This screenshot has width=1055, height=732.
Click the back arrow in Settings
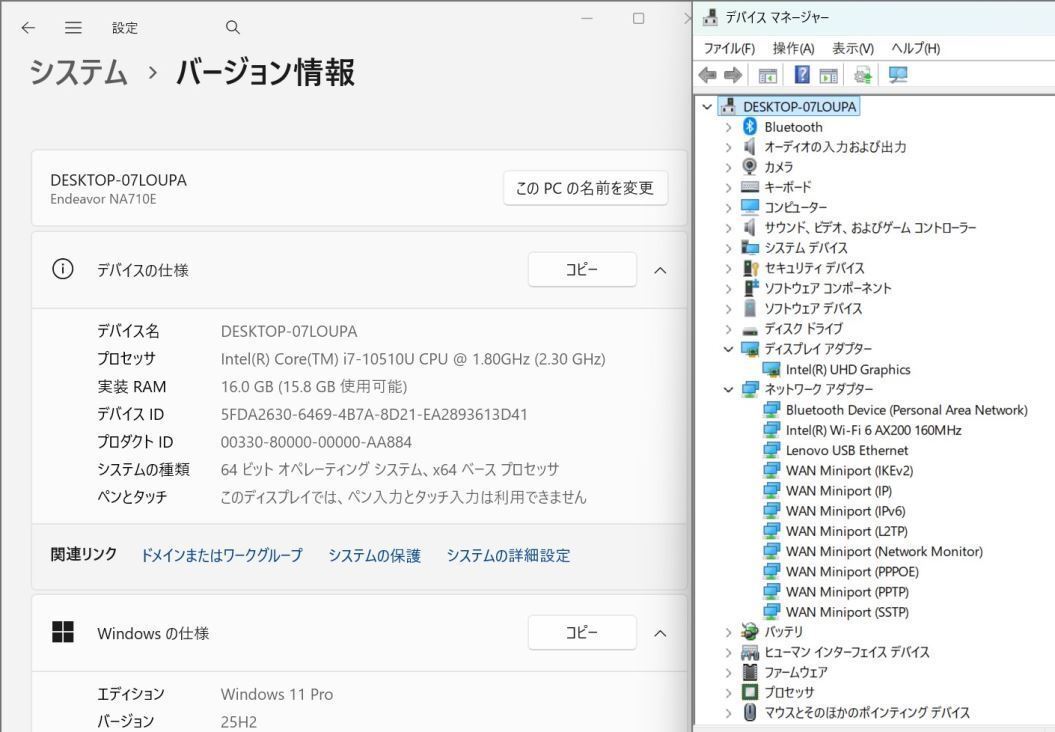[x=27, y=27]
